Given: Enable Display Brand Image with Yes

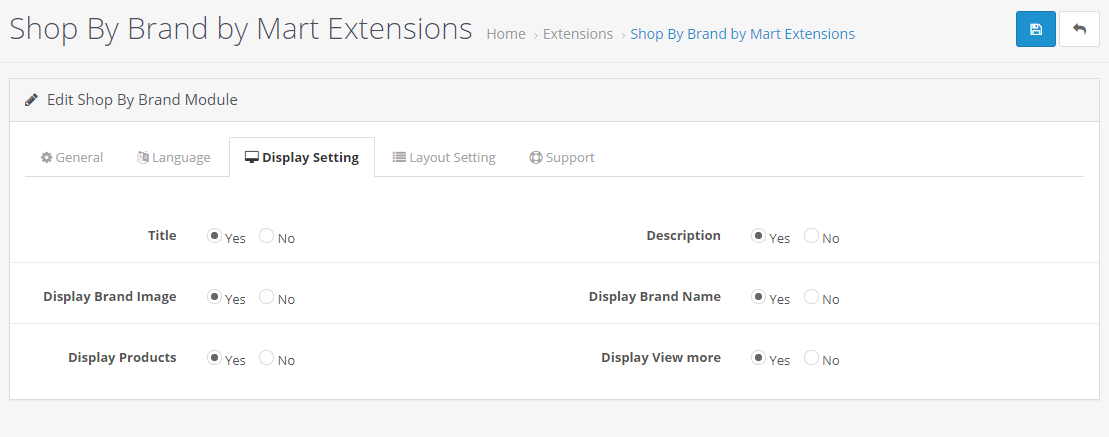Looking at the screenshot, I should click(214, 296).
